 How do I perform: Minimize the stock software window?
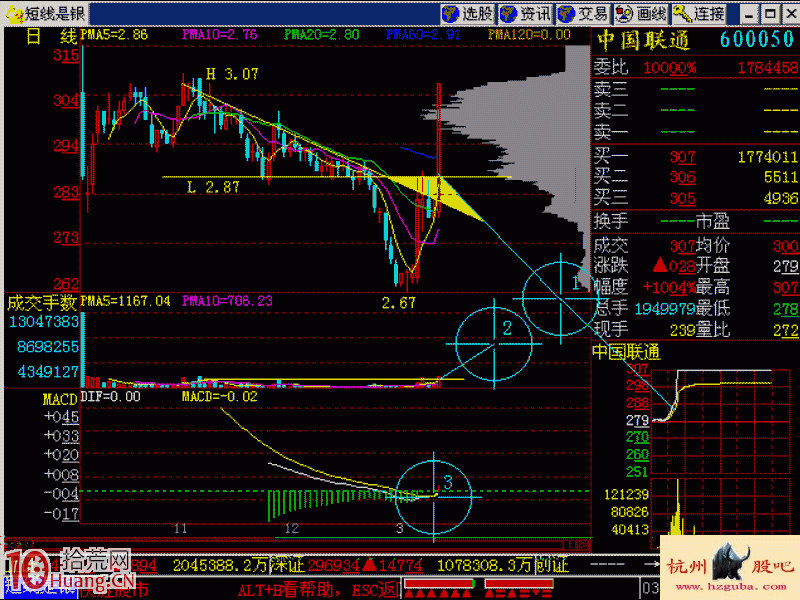pyautogui.click(x=749, y=14)
